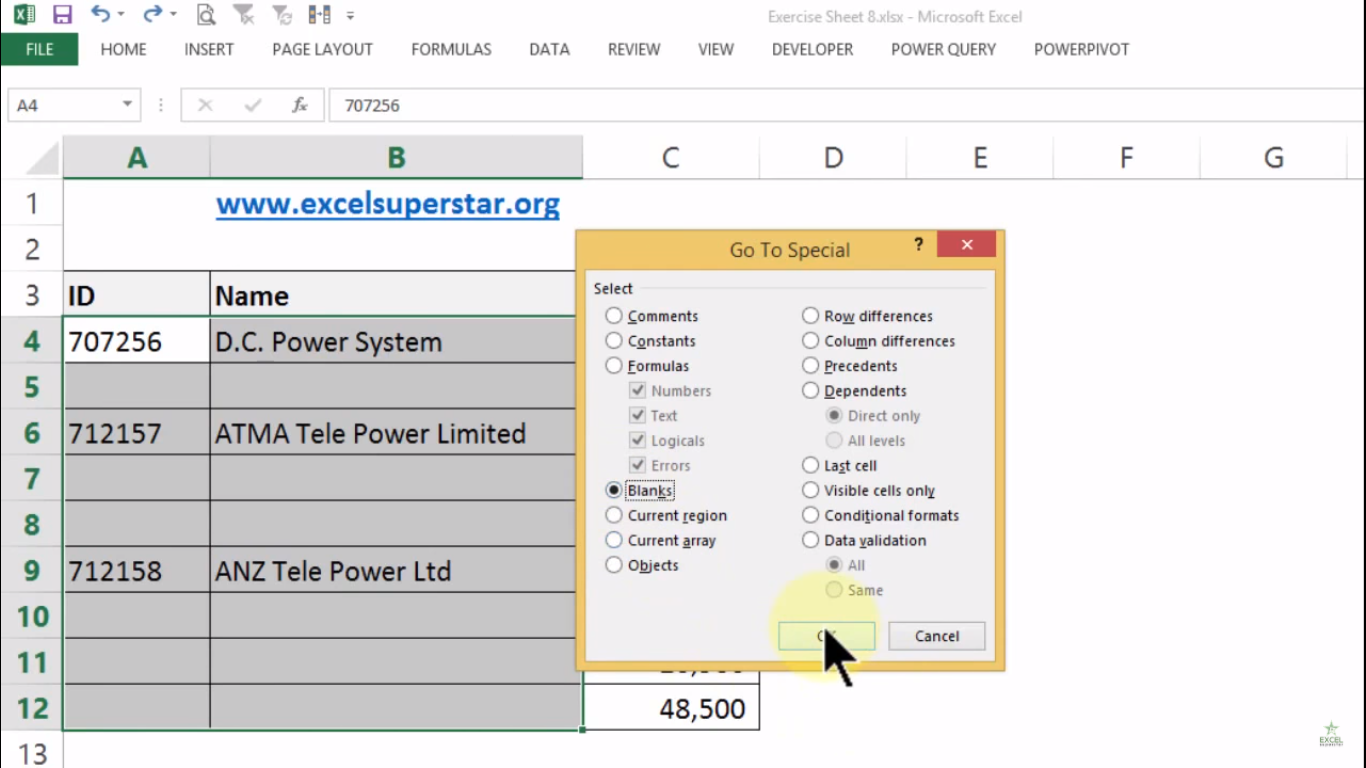
Task: Open the redo history dropdown arrow
Action: 173,15
